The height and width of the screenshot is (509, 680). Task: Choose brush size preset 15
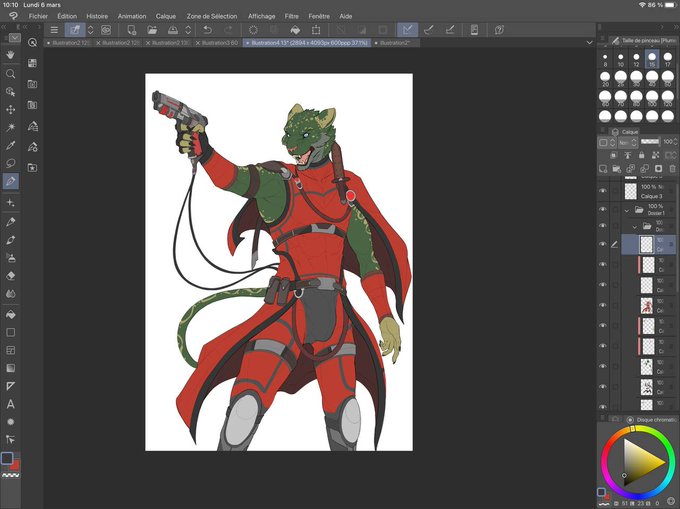click(653, 58)
